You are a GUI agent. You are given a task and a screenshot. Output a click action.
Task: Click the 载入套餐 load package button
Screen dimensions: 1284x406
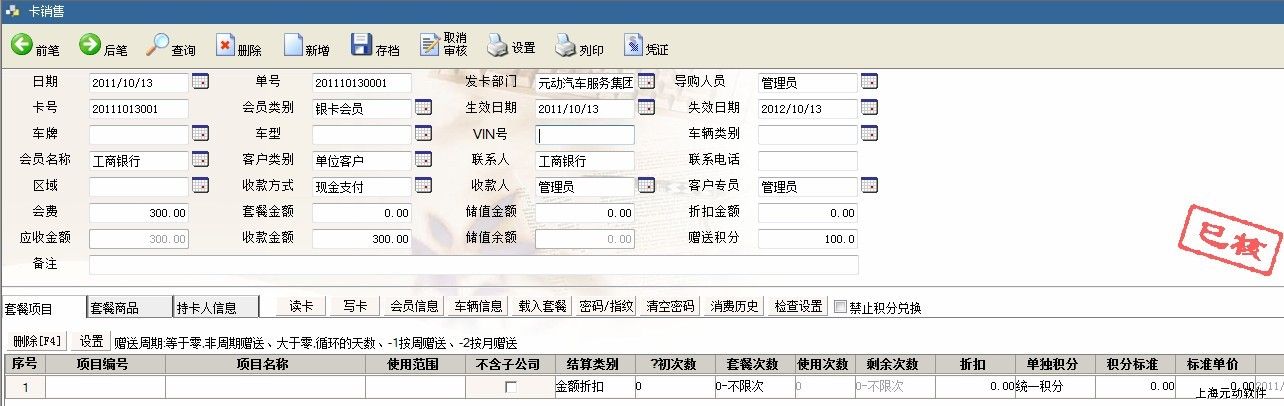[x=543, y=307]
